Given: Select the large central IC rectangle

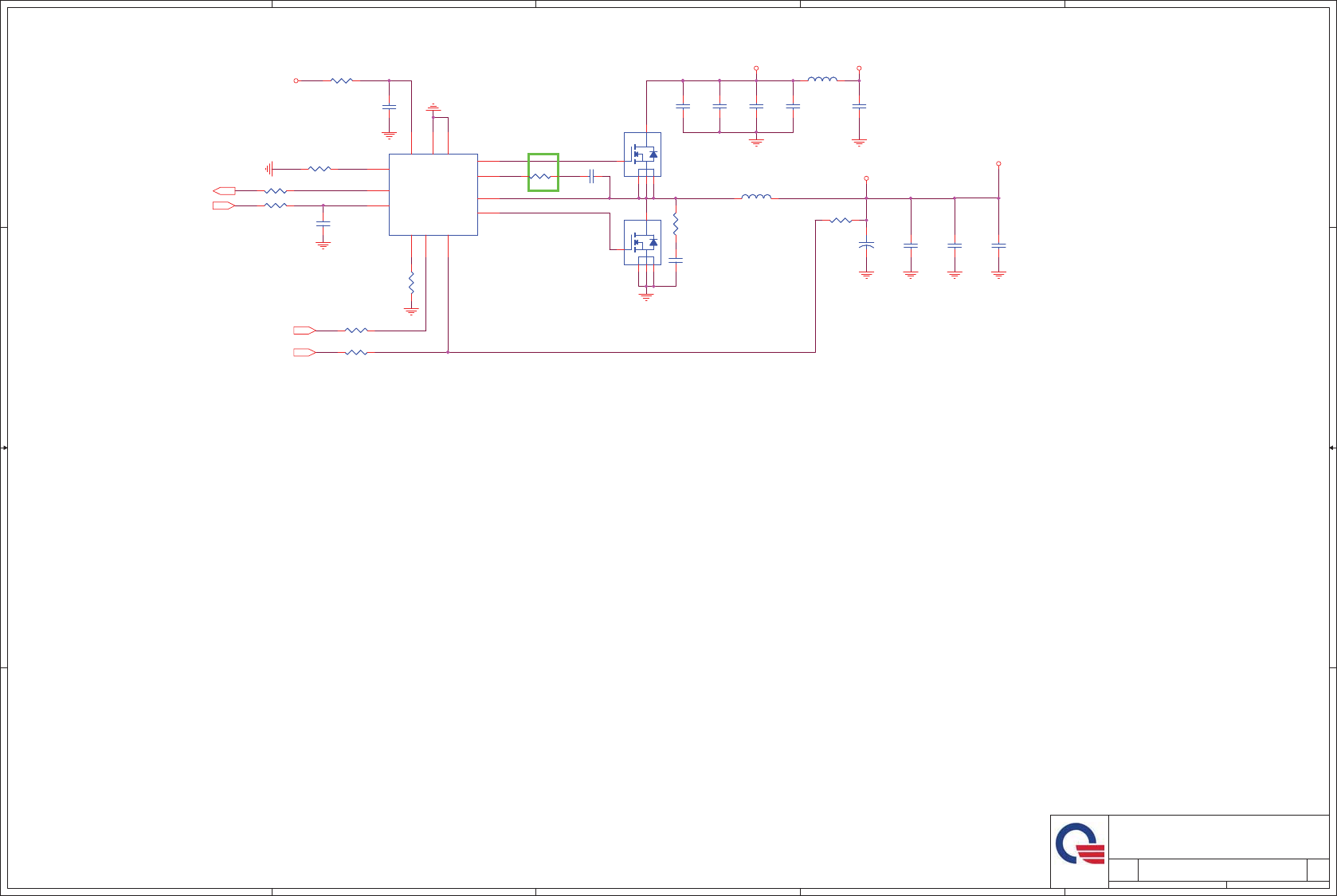Looking at the screenshot, I should tap(433, 195).
